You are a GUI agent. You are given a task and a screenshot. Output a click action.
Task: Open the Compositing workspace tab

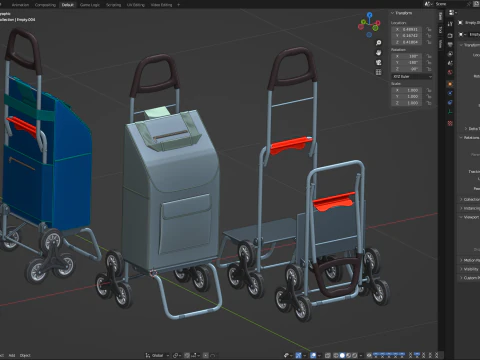45,5
